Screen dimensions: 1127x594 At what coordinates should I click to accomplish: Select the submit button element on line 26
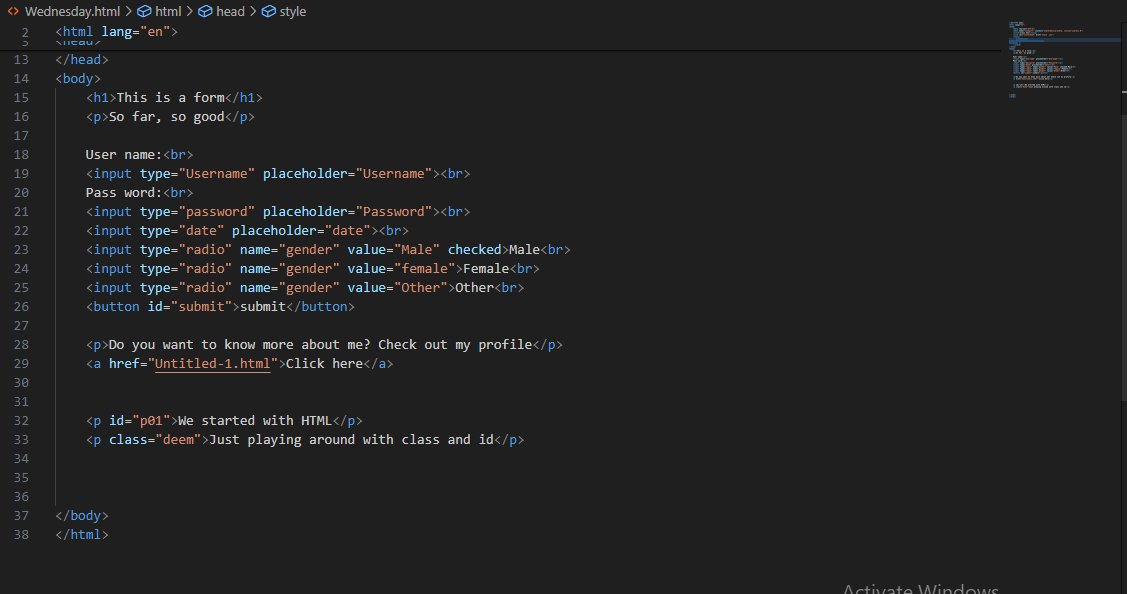220,306
